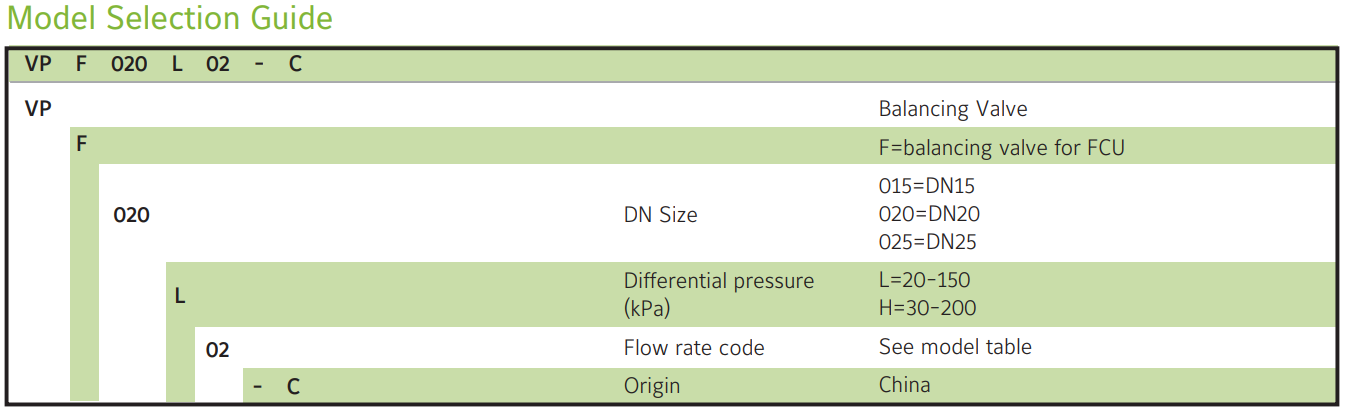Viewport: 1347px width, 416px height.
Task: Select the DN Size label
Action: [660, 214]
